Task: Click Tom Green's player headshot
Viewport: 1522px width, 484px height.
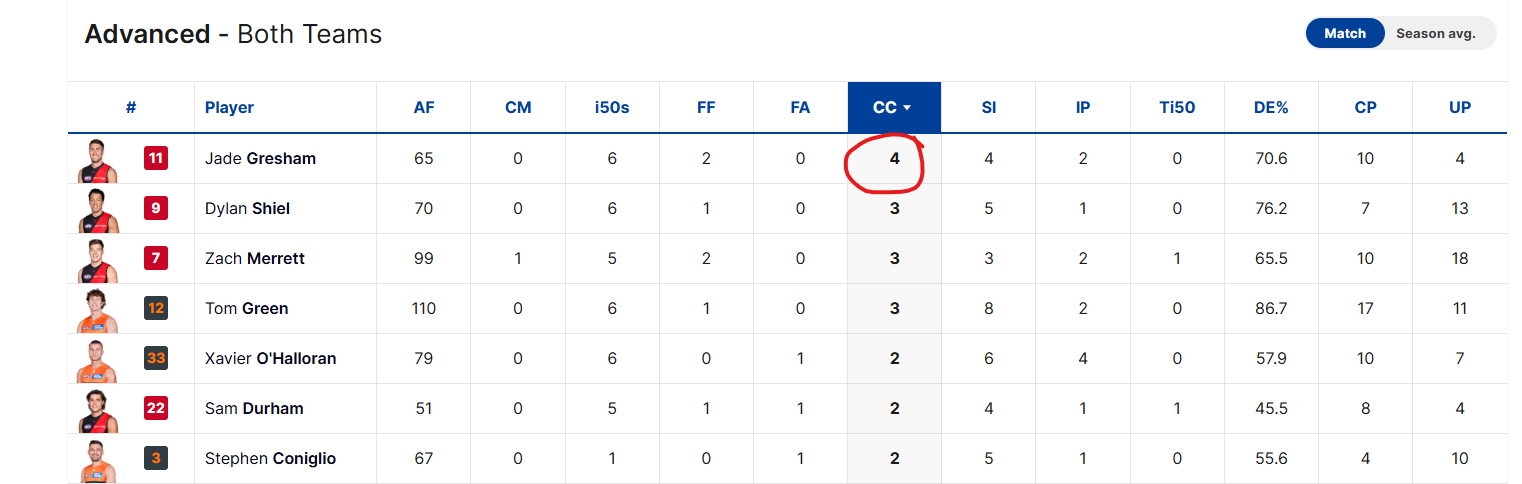Action: pos(97,310)
